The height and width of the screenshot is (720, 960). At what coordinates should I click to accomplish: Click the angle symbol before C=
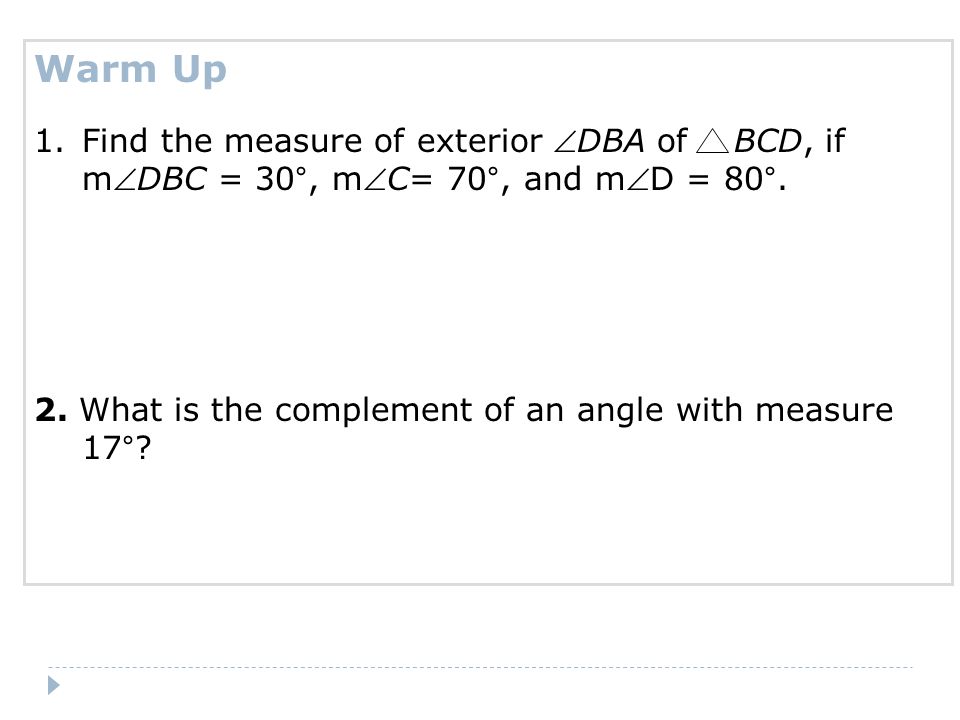tap(376, 181)
